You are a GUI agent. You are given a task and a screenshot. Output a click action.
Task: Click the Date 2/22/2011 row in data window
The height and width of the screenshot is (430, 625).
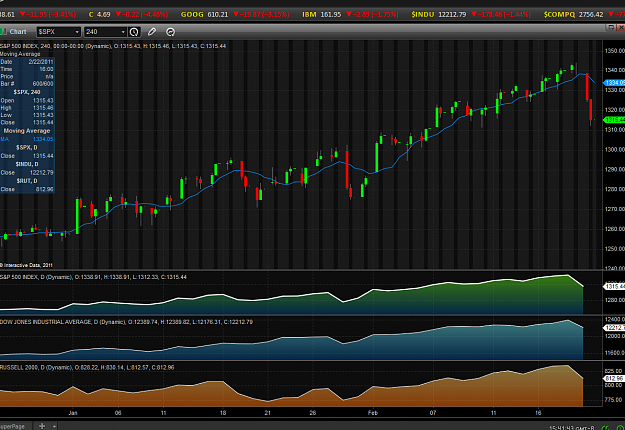point(27,62)
